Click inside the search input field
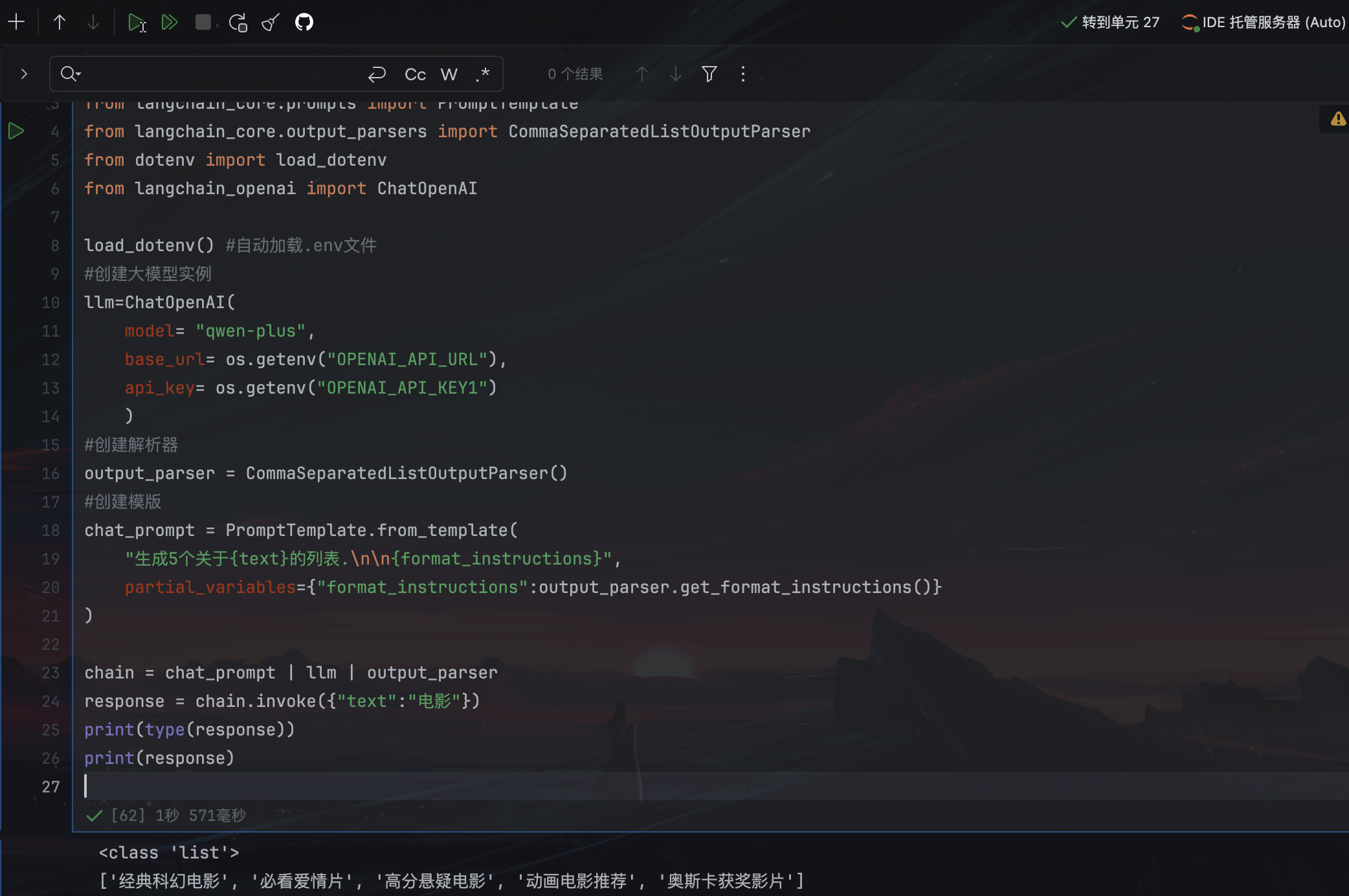 pos(214,74)
